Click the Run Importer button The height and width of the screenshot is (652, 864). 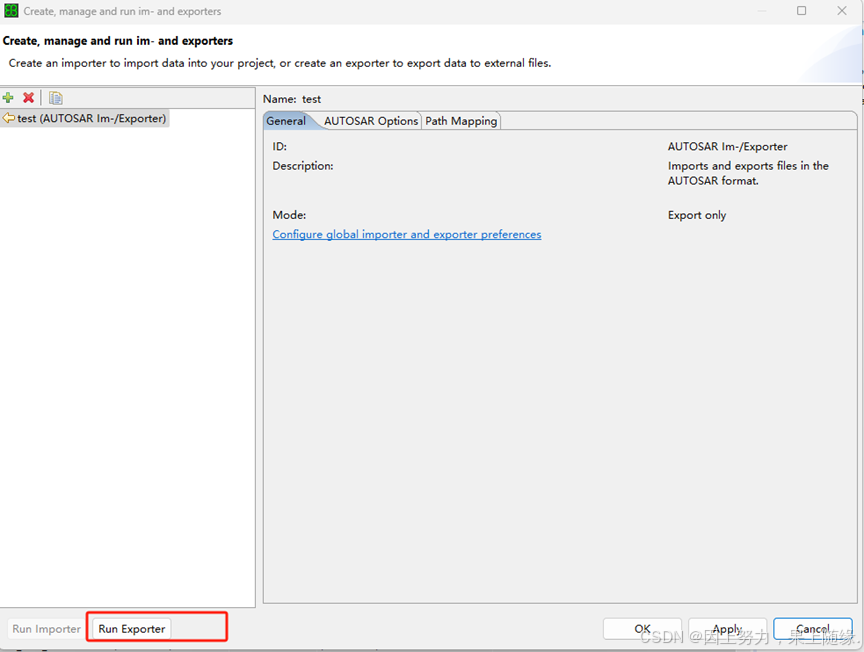[47, 629]
